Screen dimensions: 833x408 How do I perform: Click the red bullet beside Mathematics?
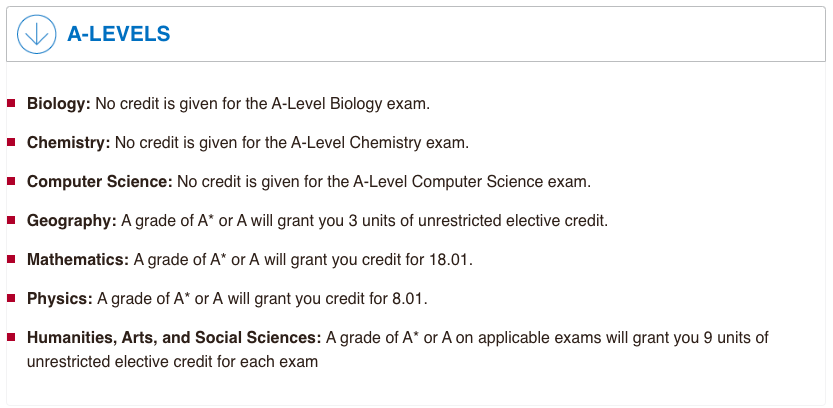click(11, 259)
